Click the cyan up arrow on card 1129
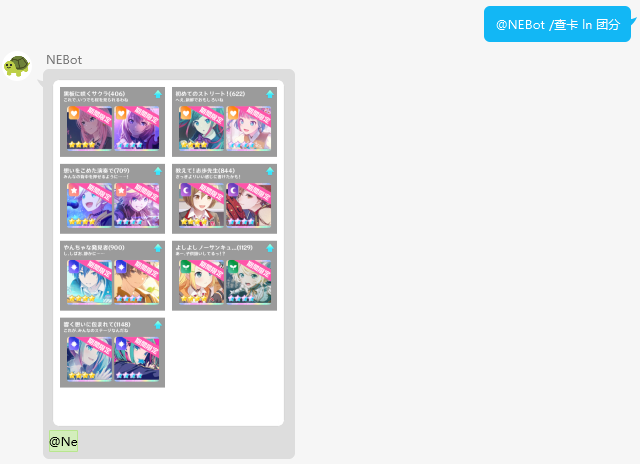This screenshot has height=464, width=640. pos(270,248)
